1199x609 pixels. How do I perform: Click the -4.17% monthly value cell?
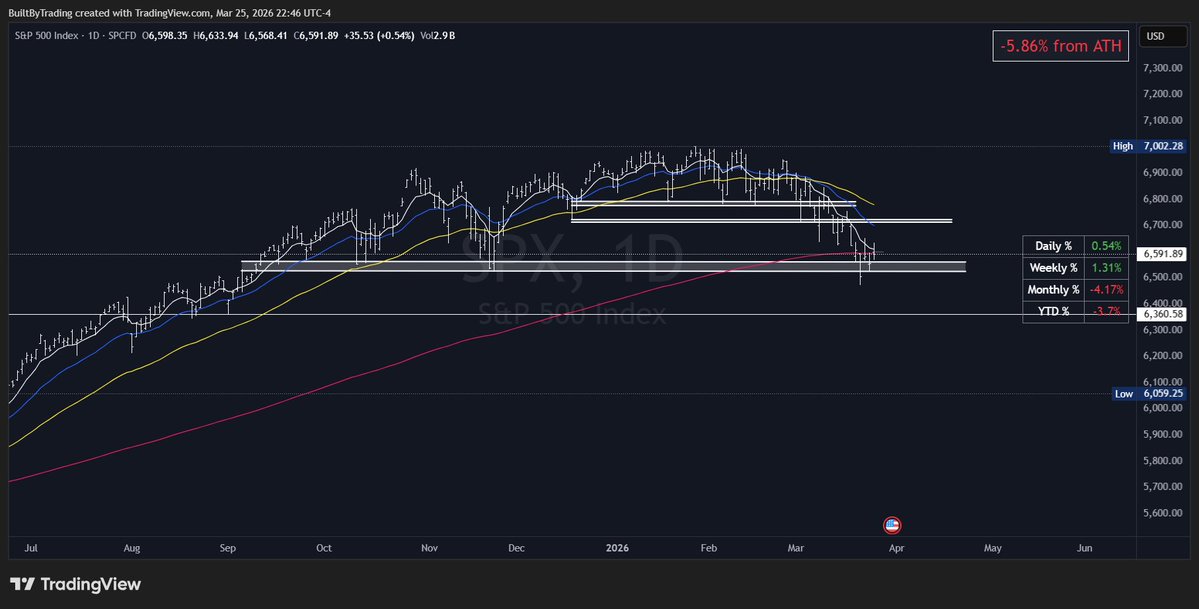(1106, 290)
